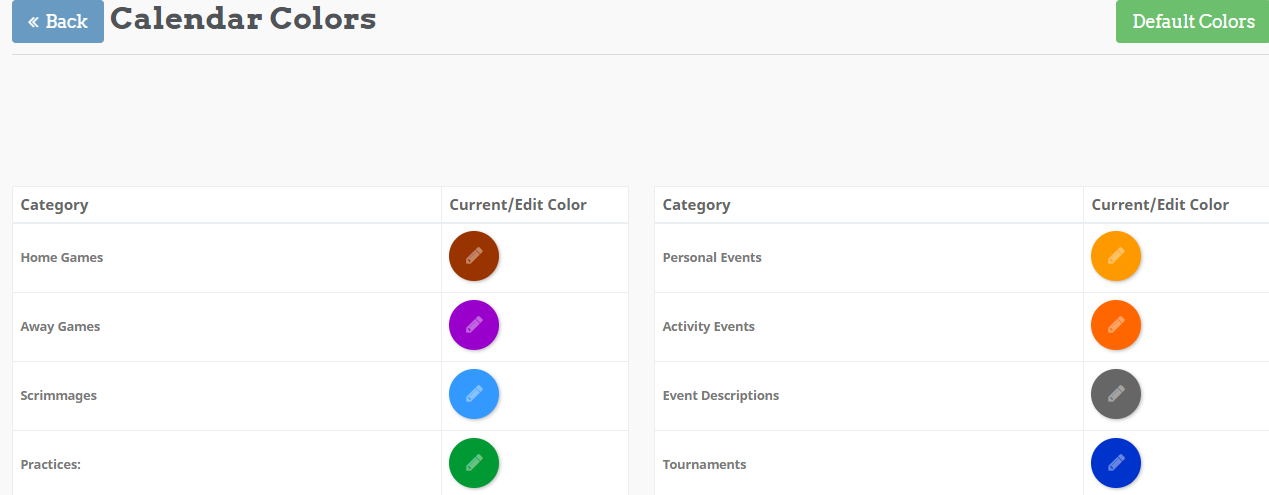Select the Personal Events category label
This screenshot has width=1269, height=495.
click(x=712, y=257)
